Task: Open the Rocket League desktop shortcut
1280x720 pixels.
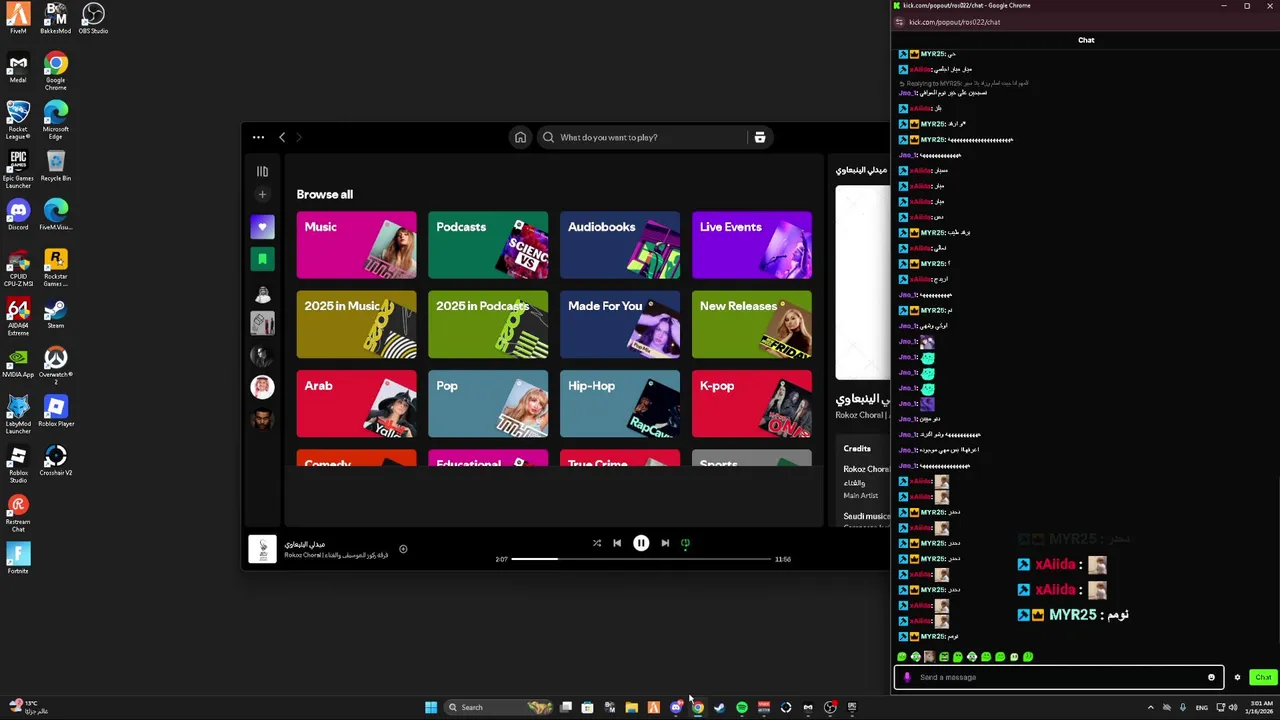Action: (18, 121)
